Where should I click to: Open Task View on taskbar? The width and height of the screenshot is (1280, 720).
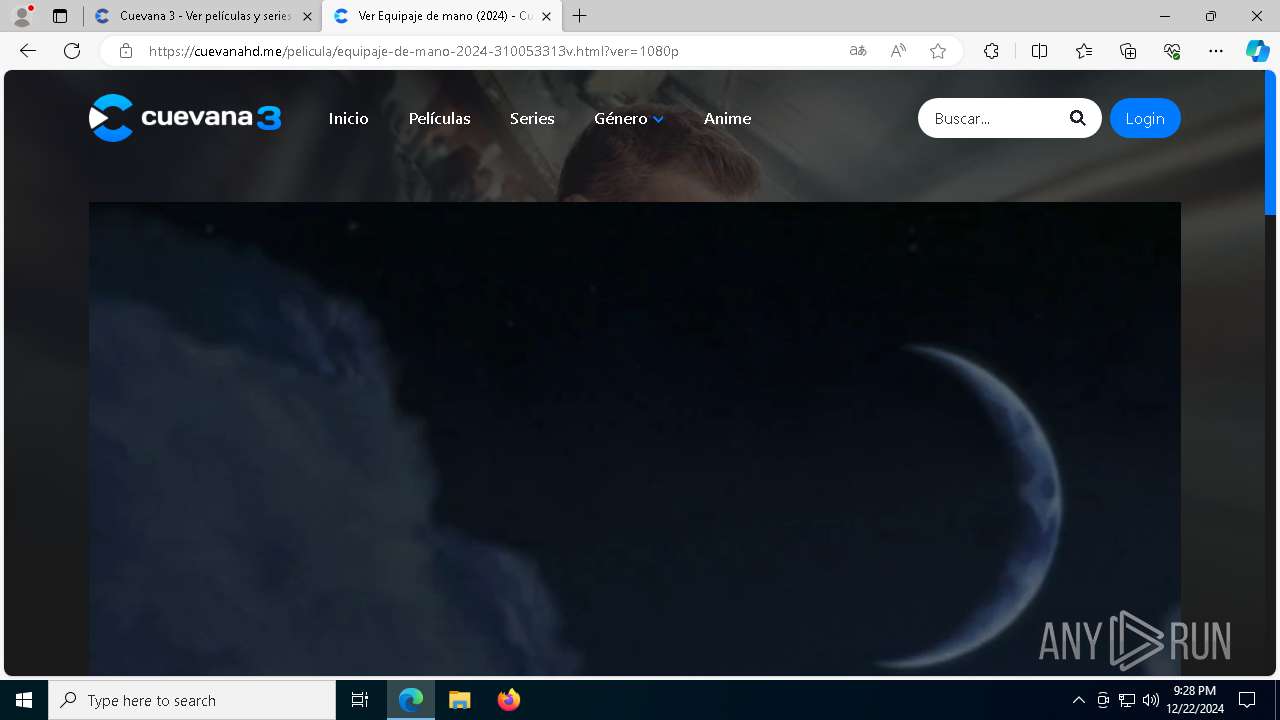pyautogui.click(x=360, y=700)
